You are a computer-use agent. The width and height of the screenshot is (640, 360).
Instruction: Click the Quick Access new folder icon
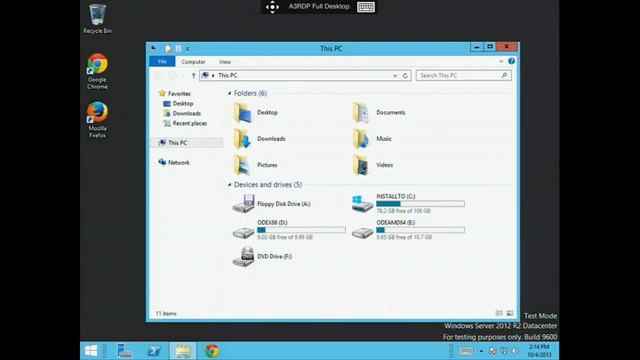click(178, 49)
